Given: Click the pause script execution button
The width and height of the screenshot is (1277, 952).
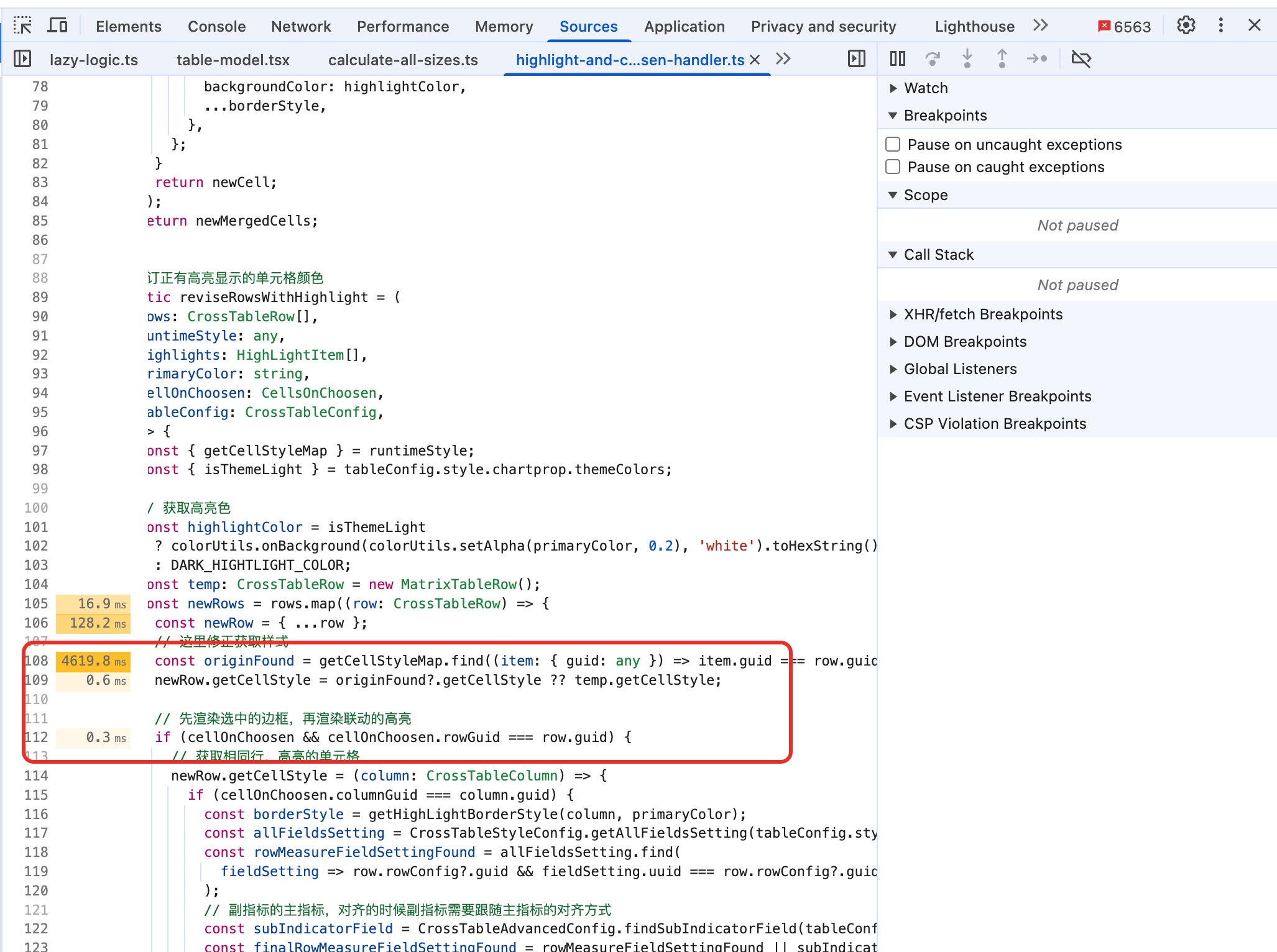Looking at the screenshot, I should pos(897,59).
